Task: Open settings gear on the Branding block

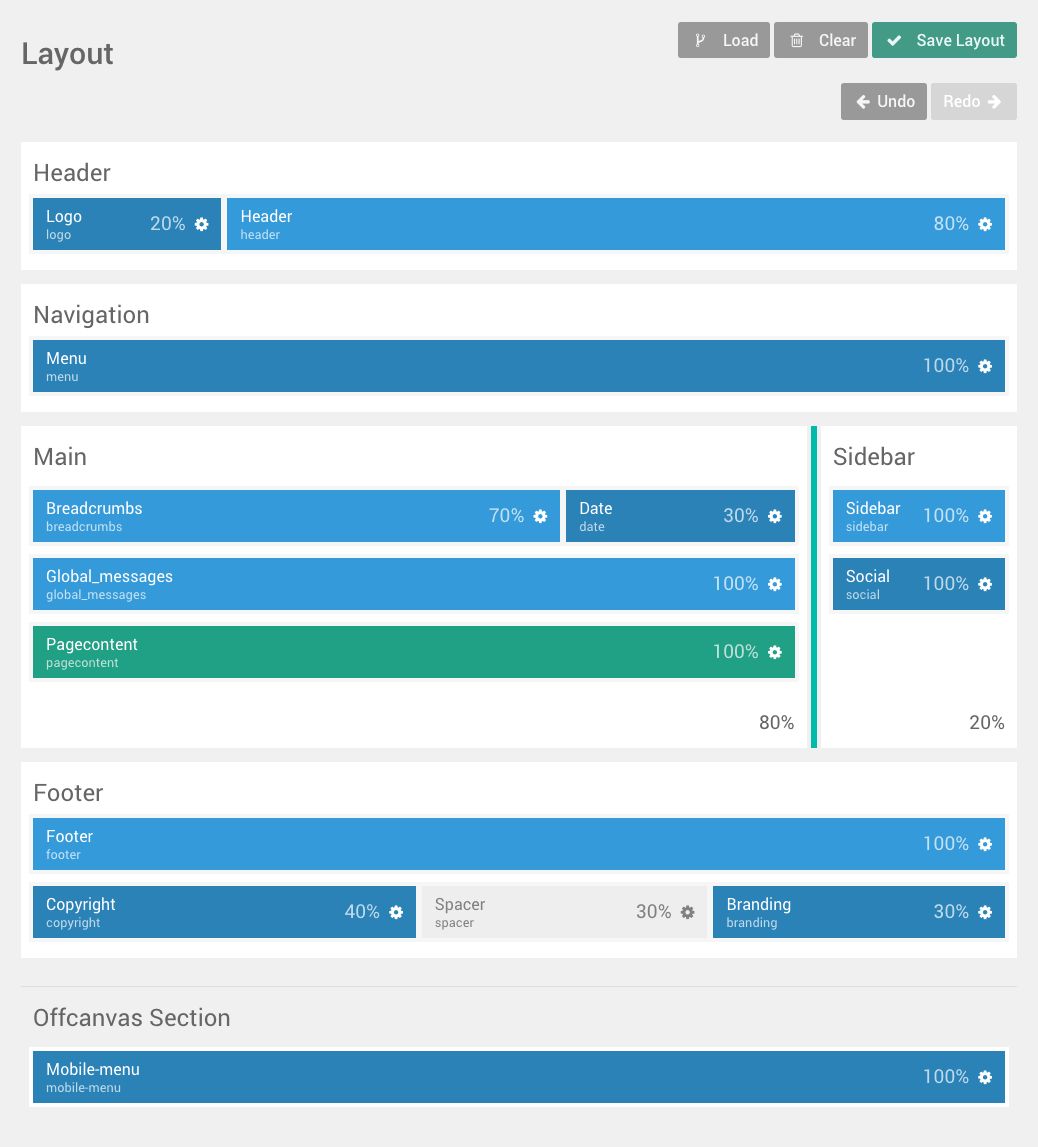Action: tap(983, 912)
